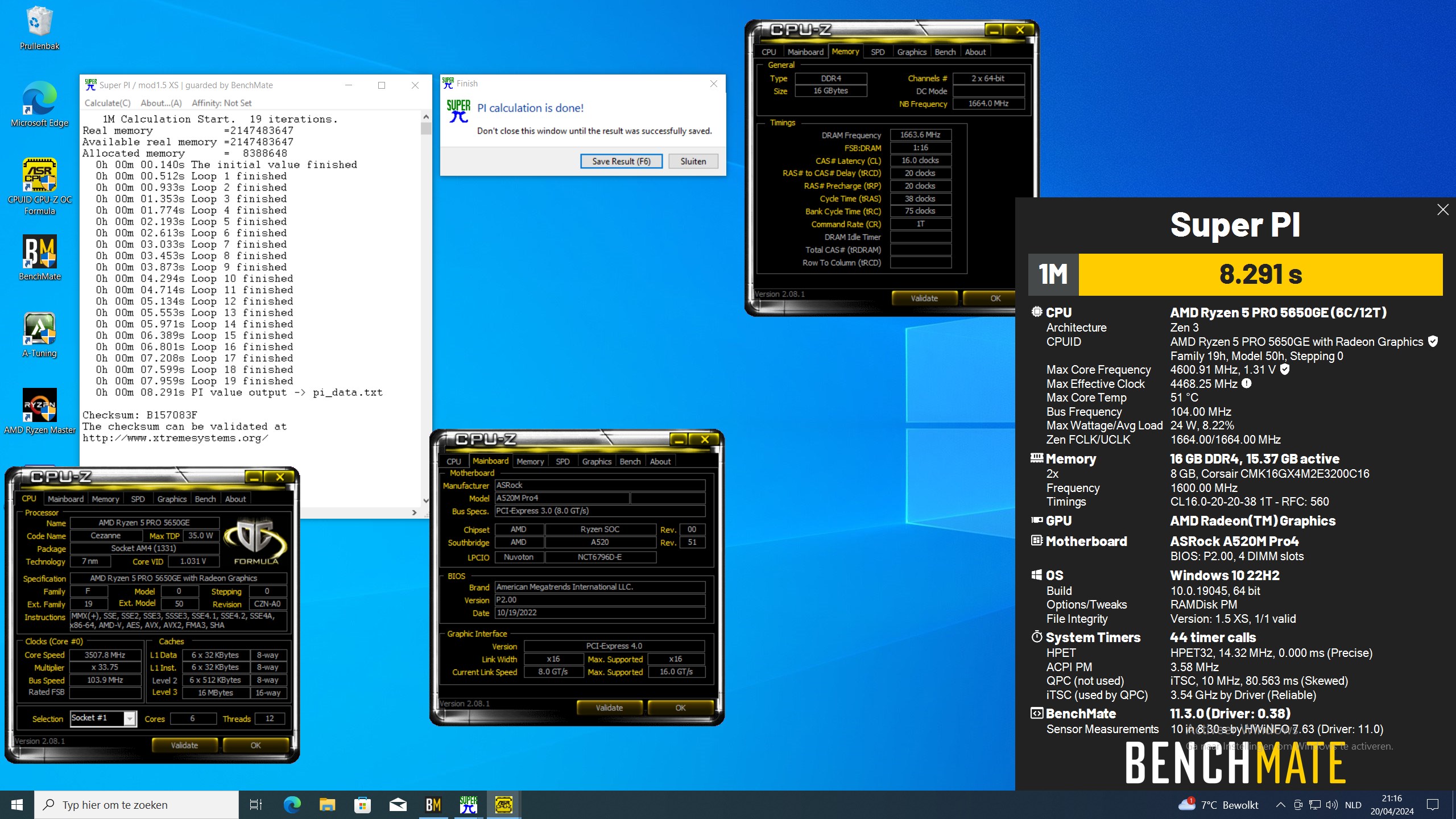The image size is (1456, 819).
Task: Open the weather widget 7°C Bewolkt
Action: [1218, 805]
